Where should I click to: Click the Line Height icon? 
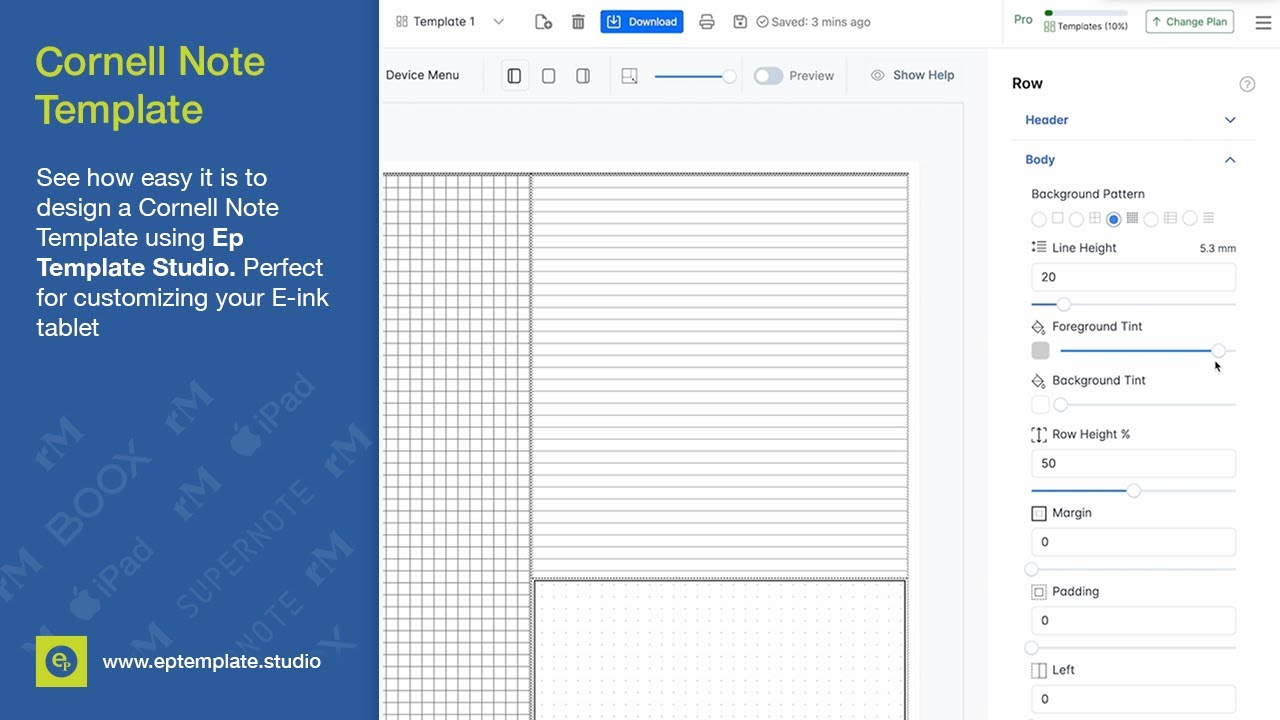1039,247
